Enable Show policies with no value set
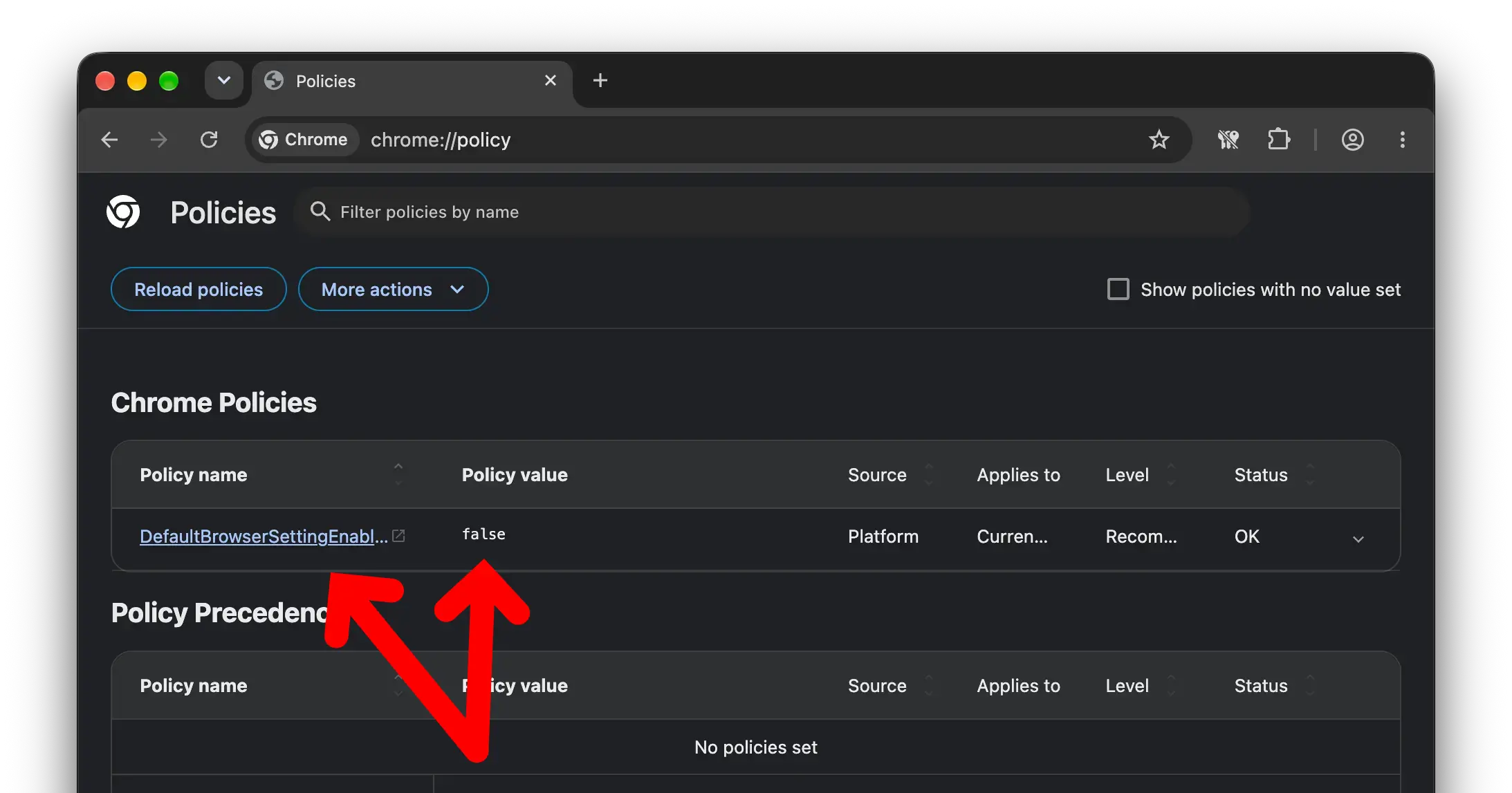 (x=1118, y=289)
